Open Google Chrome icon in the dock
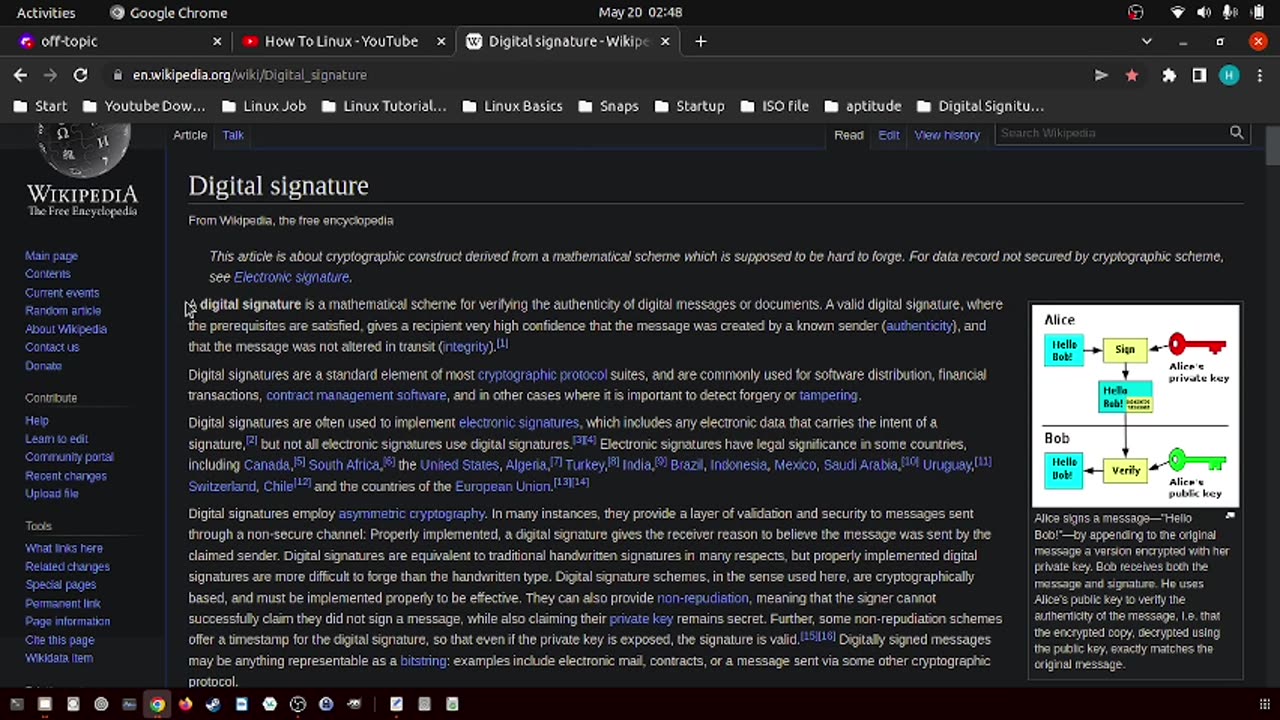 point(157,704)
